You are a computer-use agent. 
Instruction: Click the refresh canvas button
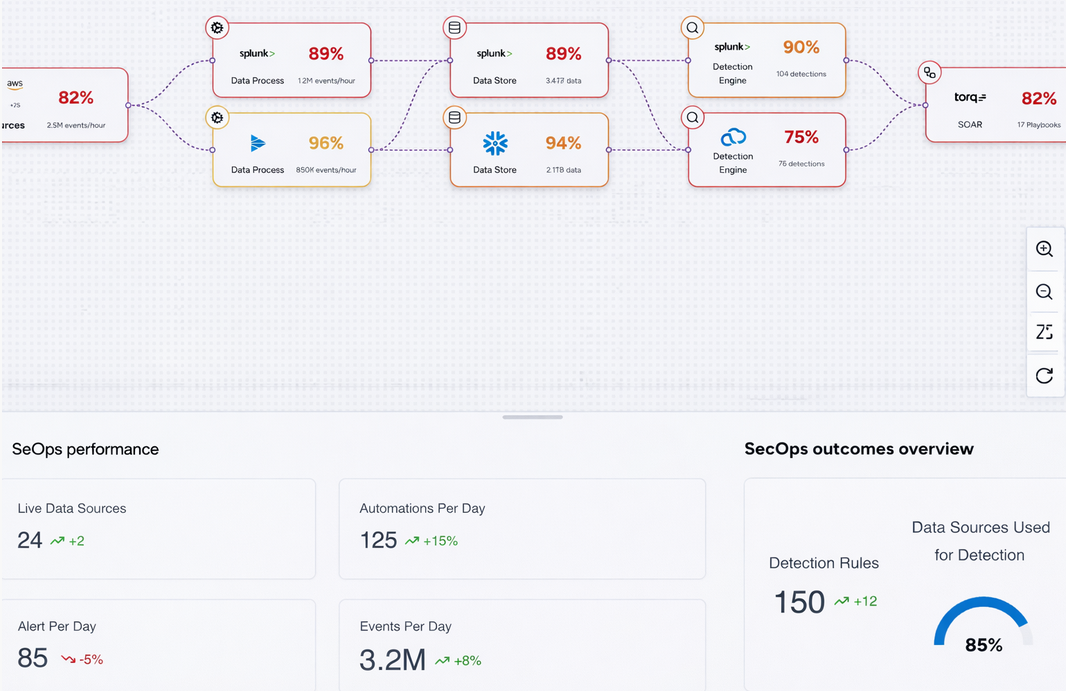[x=1044, y=376]
